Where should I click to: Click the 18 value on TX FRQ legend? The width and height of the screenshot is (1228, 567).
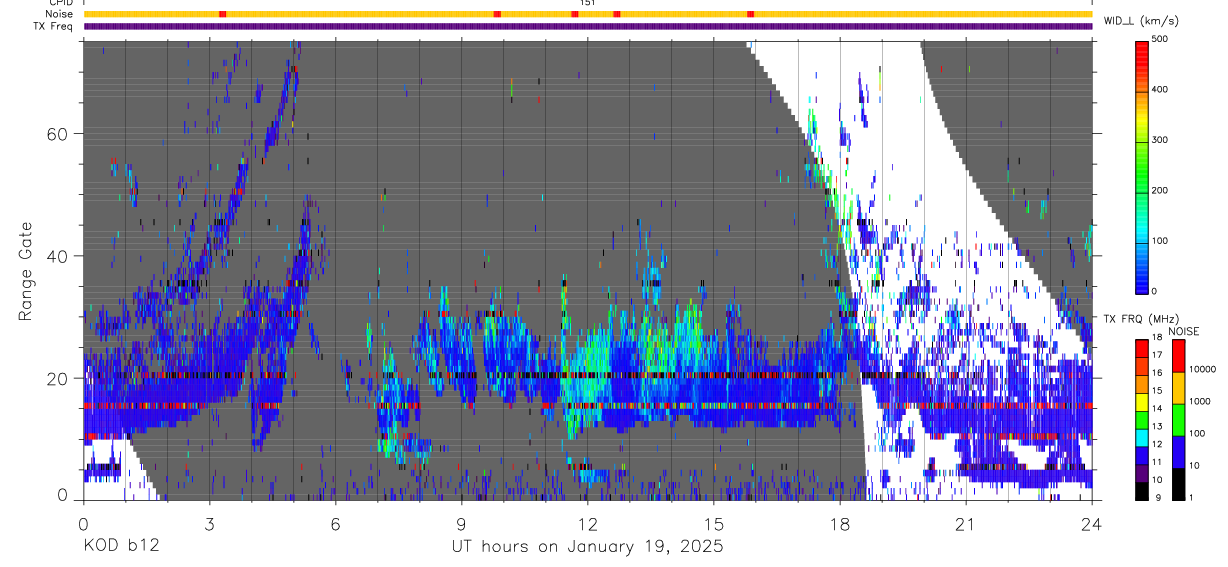click(1158, 339)
